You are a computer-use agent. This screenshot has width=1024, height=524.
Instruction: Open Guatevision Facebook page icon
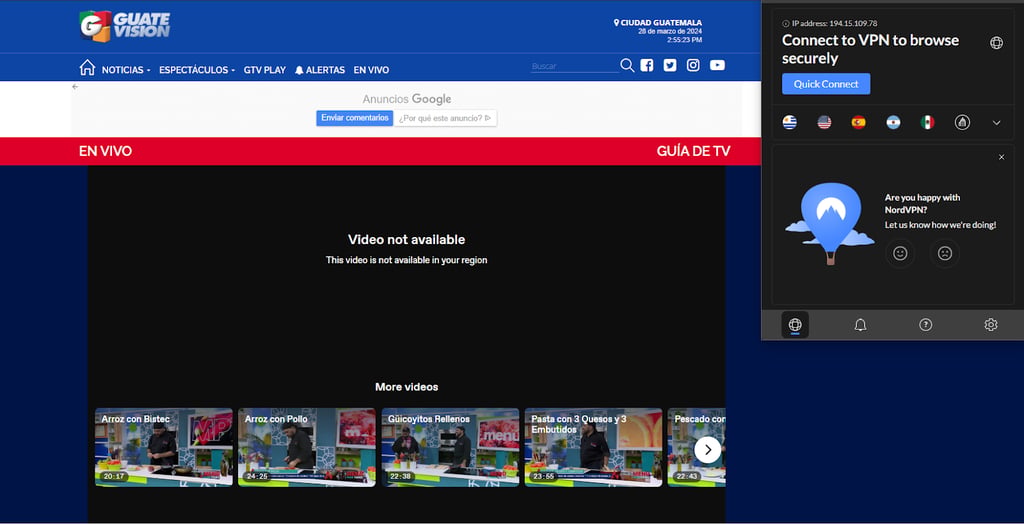point(647,65)
